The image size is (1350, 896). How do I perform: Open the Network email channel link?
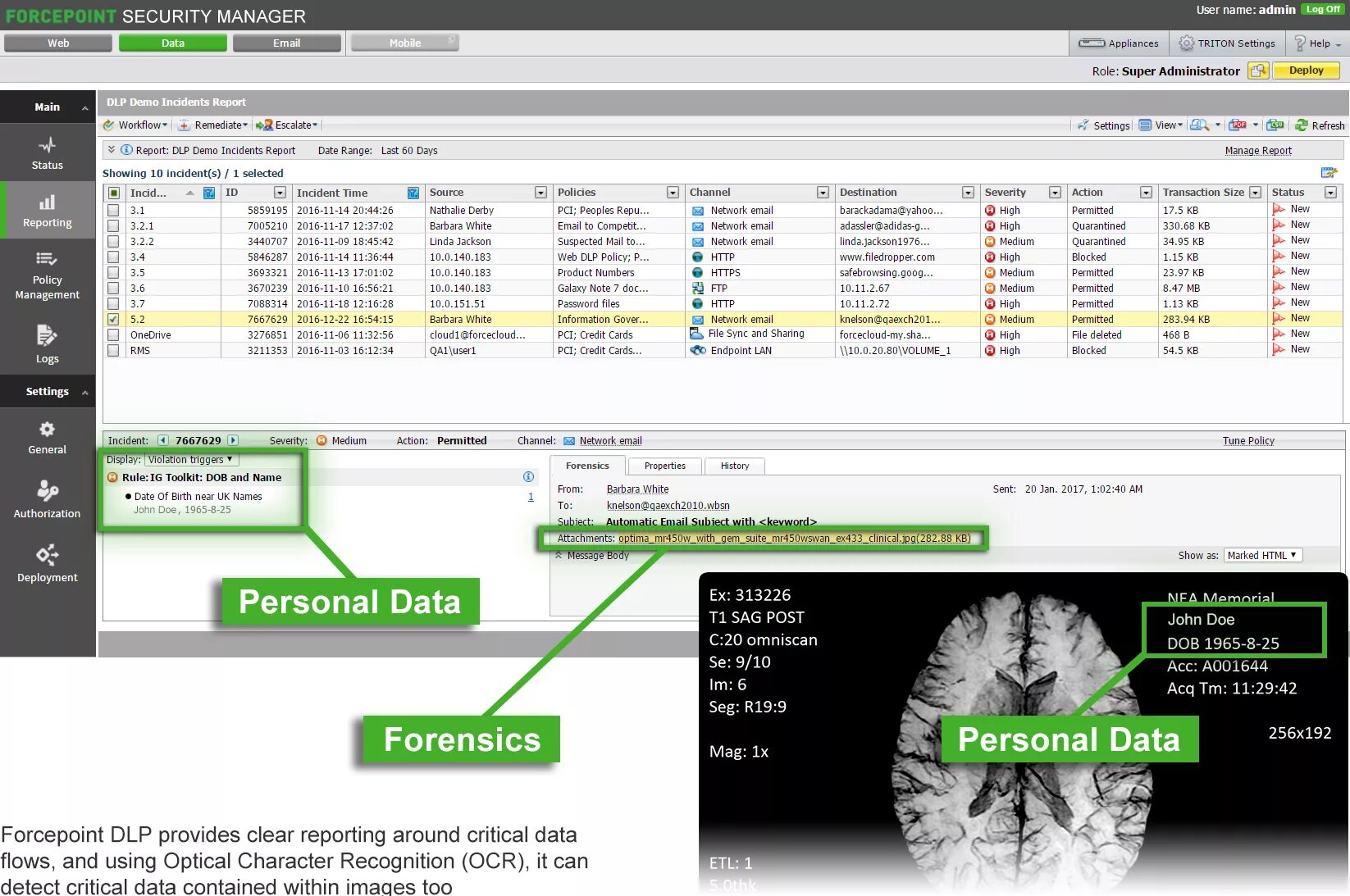pyautogui.click(x=610, y=441)
